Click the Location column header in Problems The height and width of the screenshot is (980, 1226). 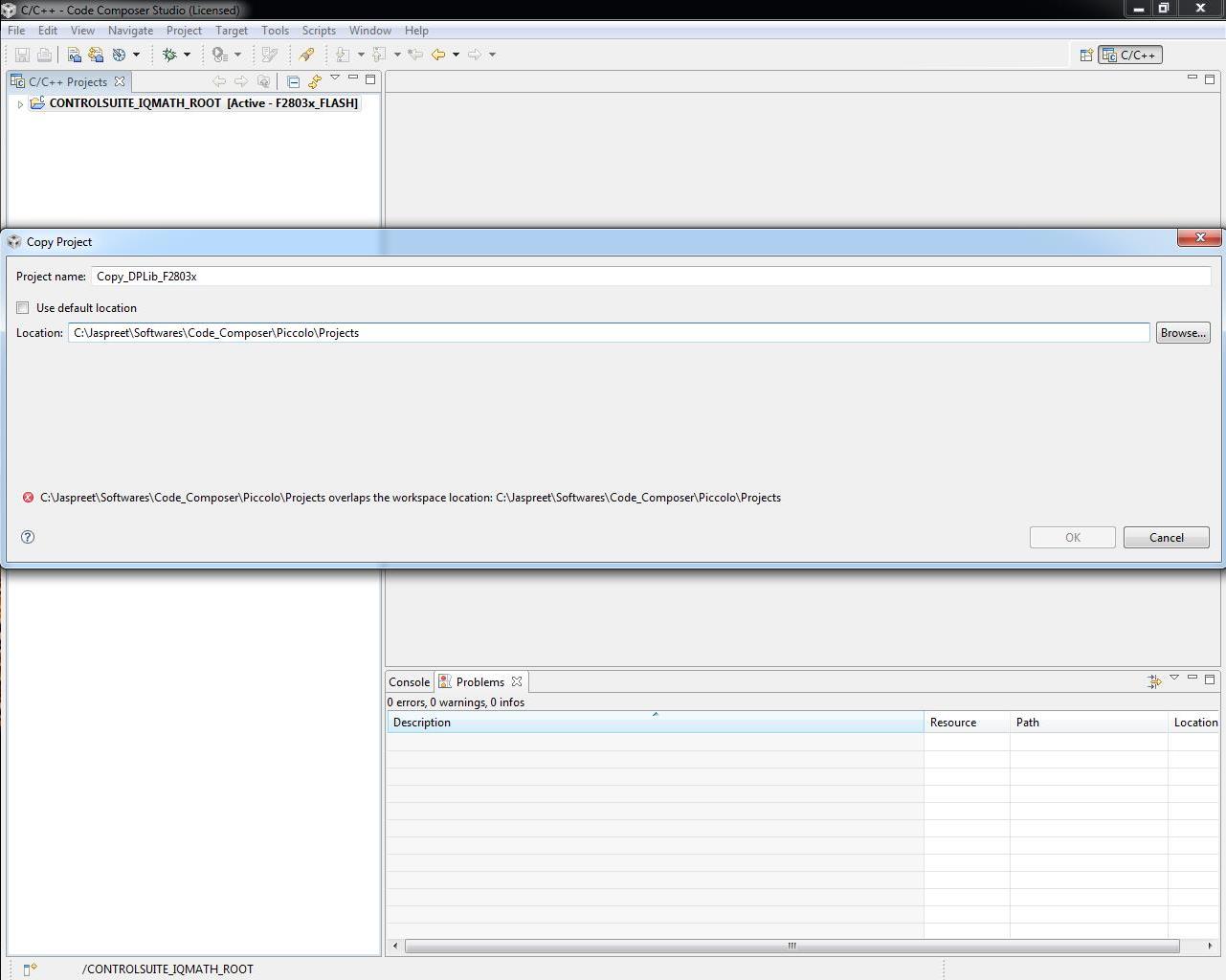1194,723
